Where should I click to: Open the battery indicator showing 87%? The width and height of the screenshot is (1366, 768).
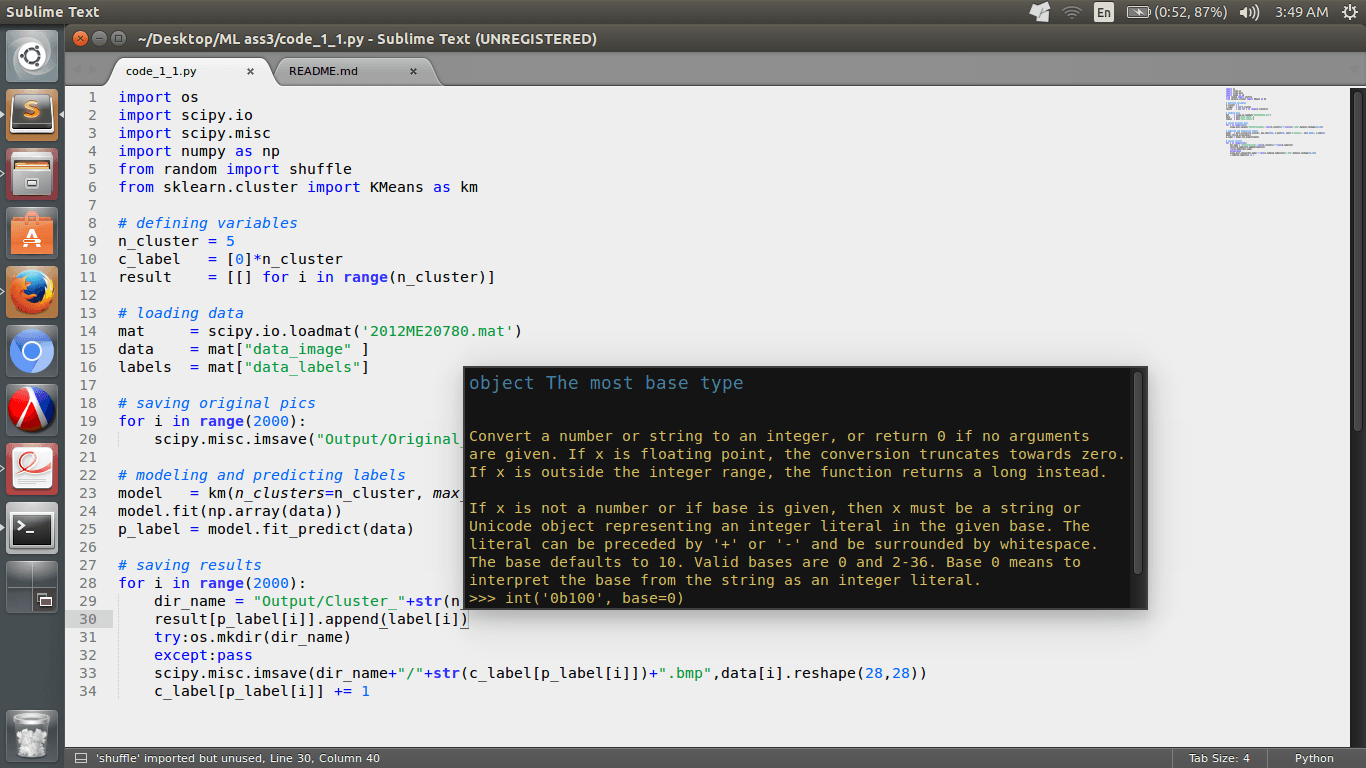(1176, 12)
